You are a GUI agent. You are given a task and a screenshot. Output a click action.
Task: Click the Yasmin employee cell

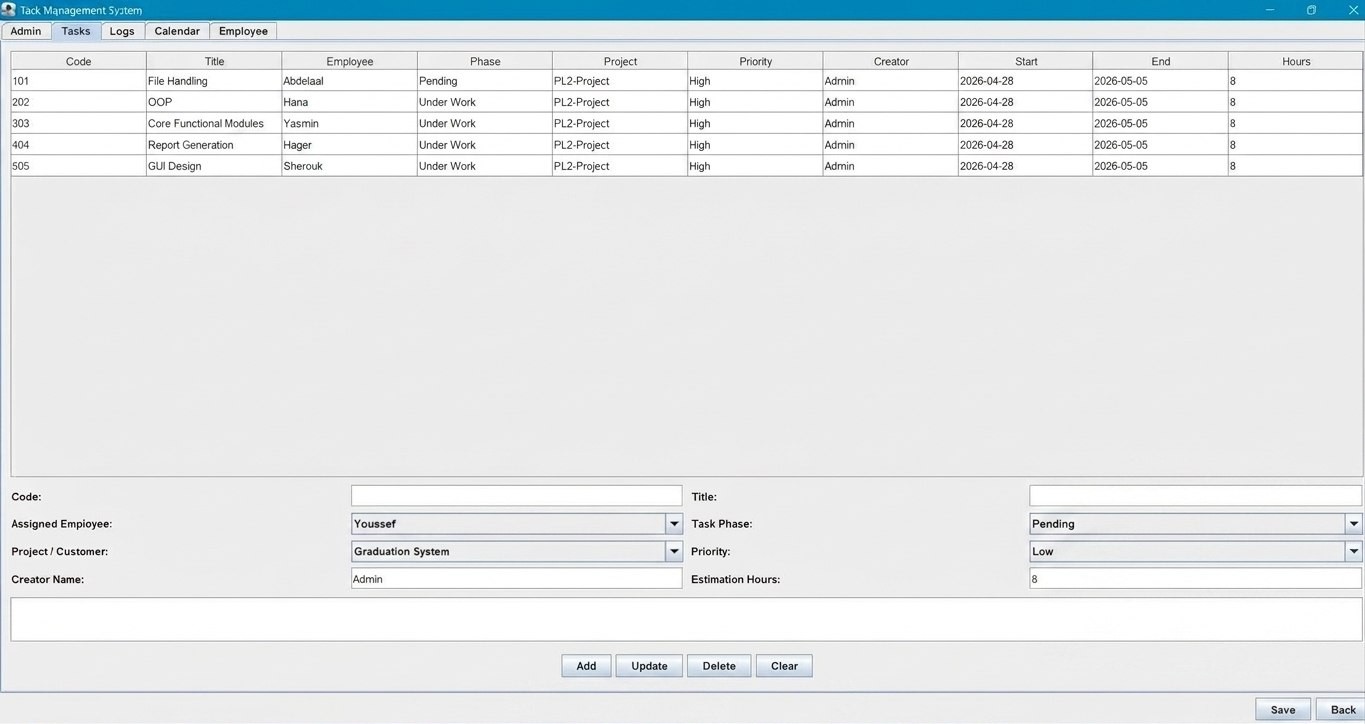pos(349,124)
